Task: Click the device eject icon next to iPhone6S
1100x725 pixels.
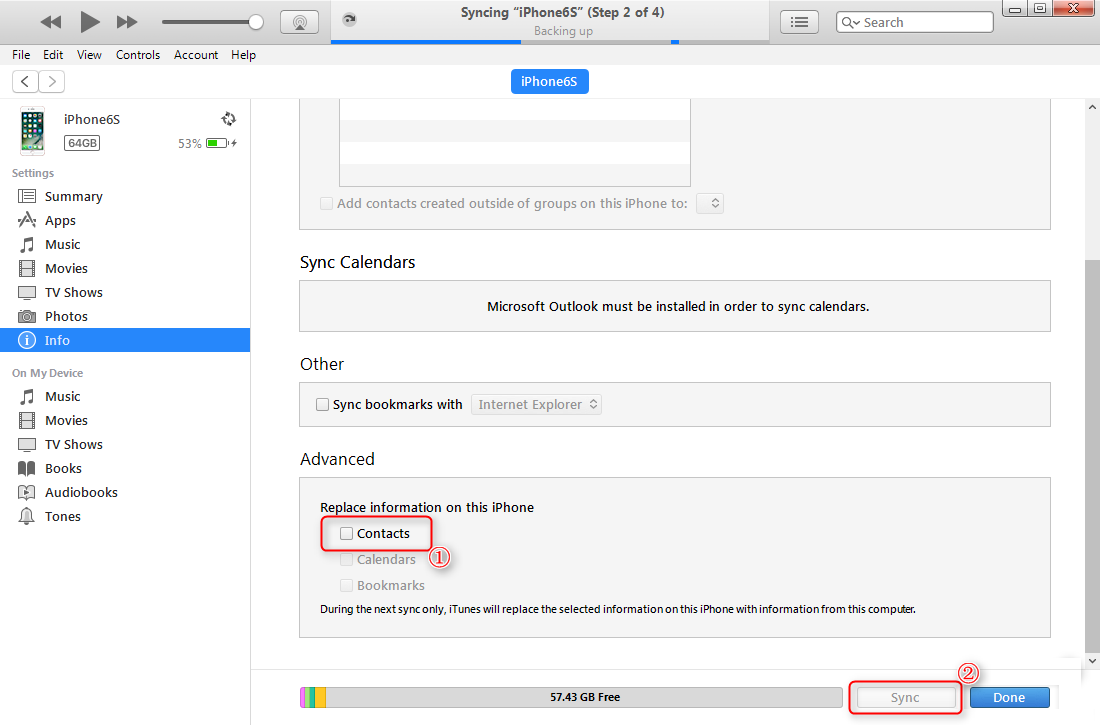Action: tap(228, 118)
